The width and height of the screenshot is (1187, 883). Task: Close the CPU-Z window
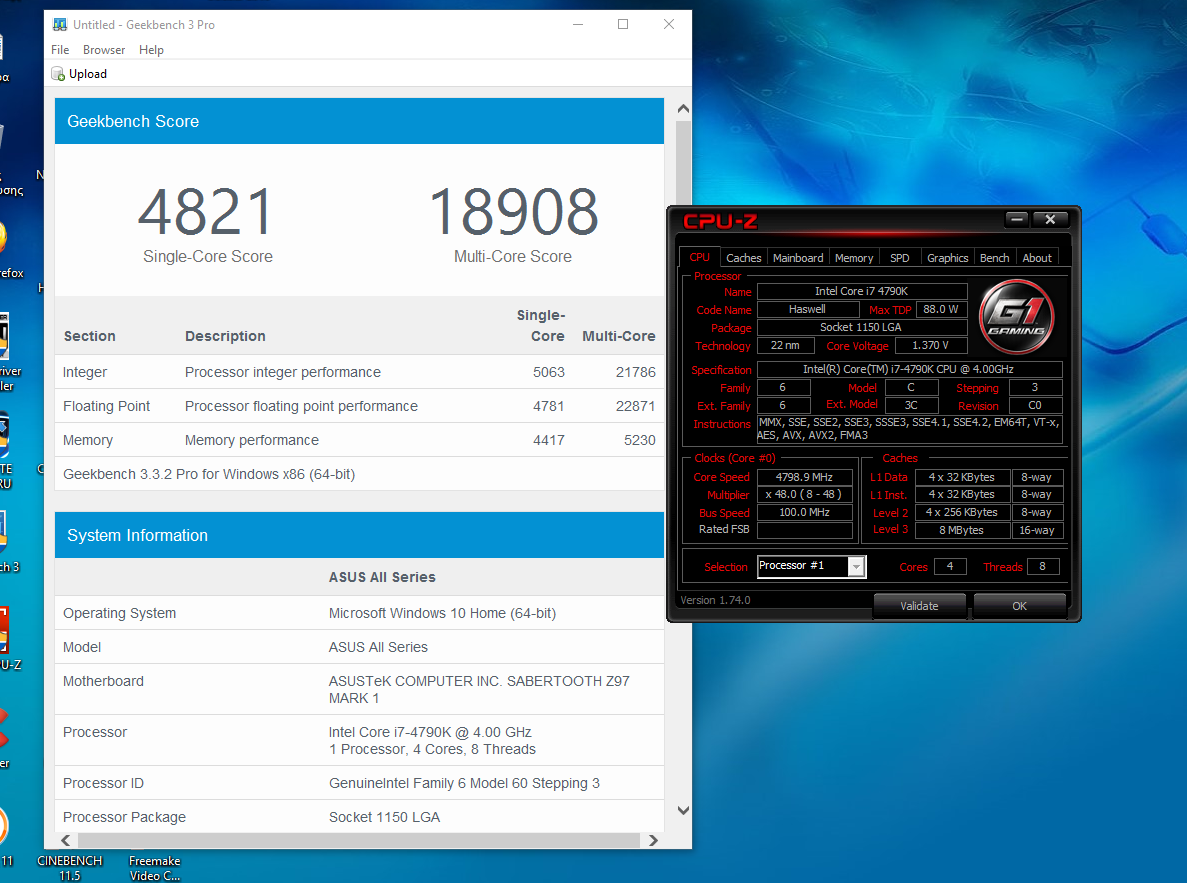pos(1050,220)
